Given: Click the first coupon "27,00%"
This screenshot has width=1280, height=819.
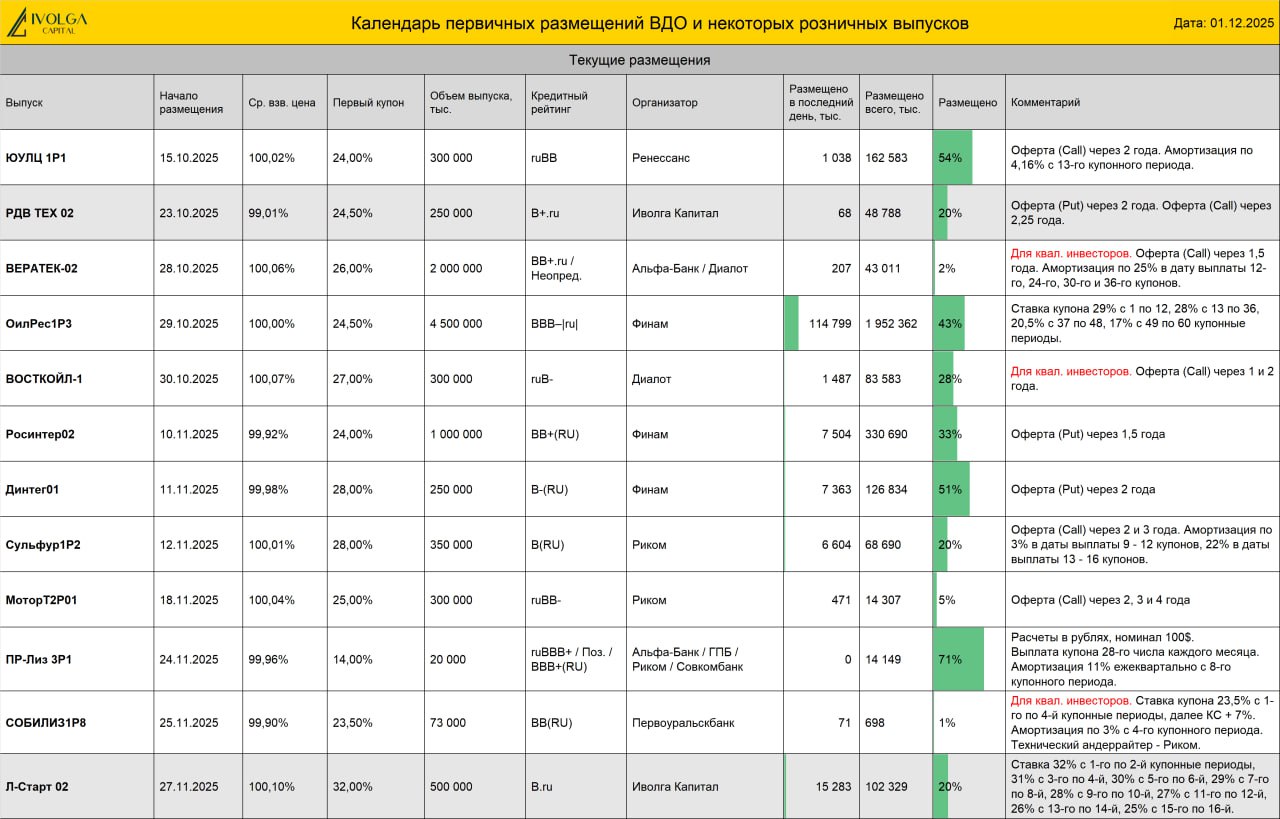Looking at the screenshot, I should pyautogui.click(x=353, y=379).
